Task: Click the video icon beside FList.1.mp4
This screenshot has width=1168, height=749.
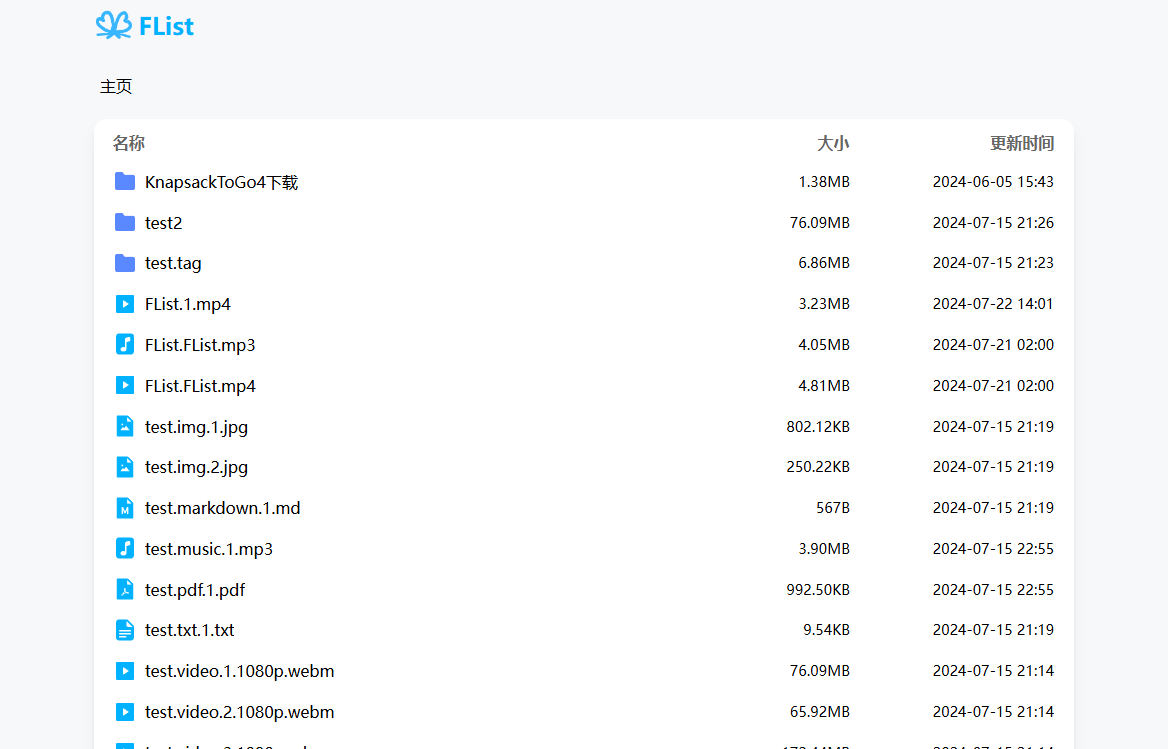Action: point(124,303)
